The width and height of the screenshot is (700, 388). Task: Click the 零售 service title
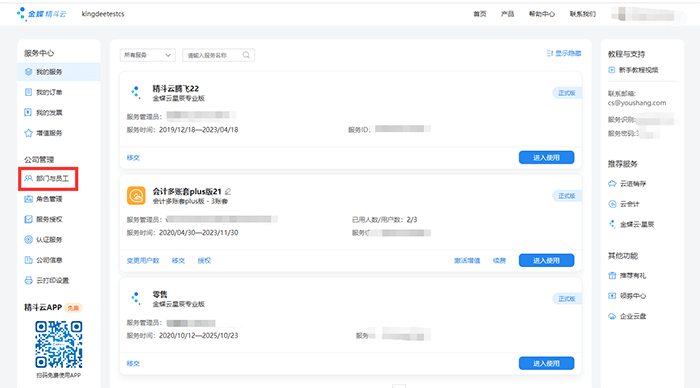click(x=160, y=294)
